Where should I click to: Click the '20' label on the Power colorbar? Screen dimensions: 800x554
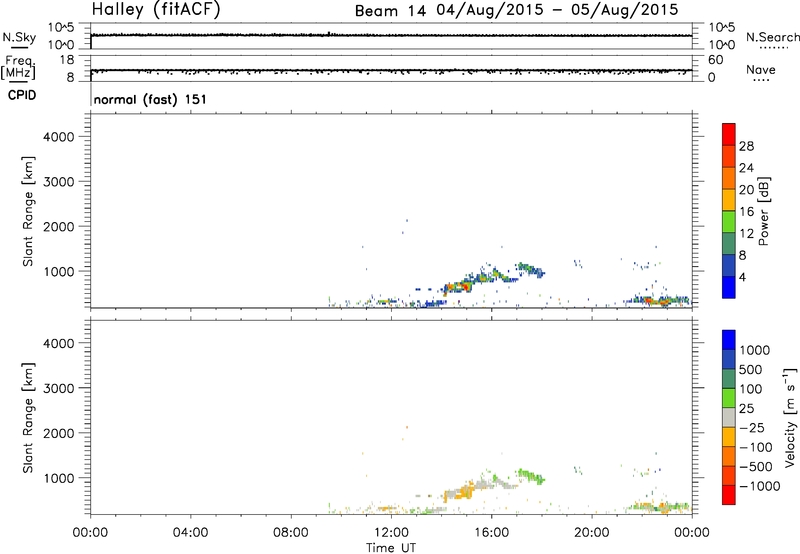coord(746,190)
